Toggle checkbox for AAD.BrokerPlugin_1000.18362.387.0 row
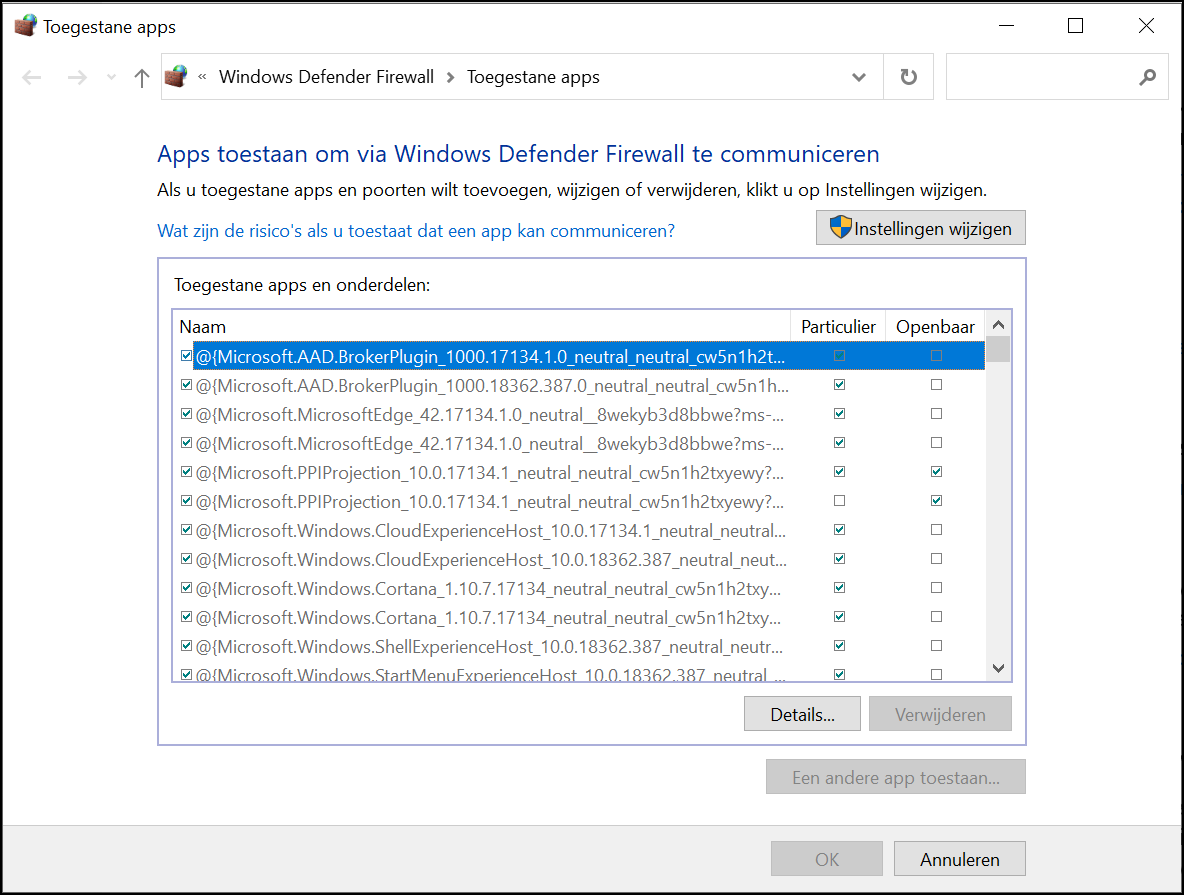Image resolution: width=1184 pixels, height=895 pixels. (187, 384)
